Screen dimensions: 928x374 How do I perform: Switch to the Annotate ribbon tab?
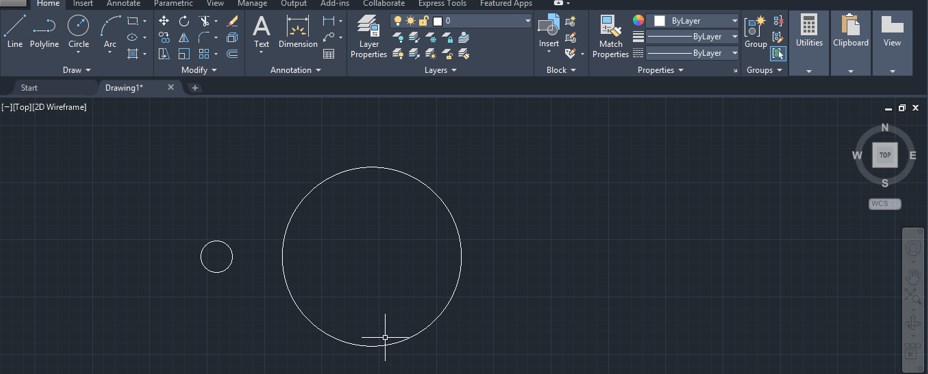coord(123,4)
